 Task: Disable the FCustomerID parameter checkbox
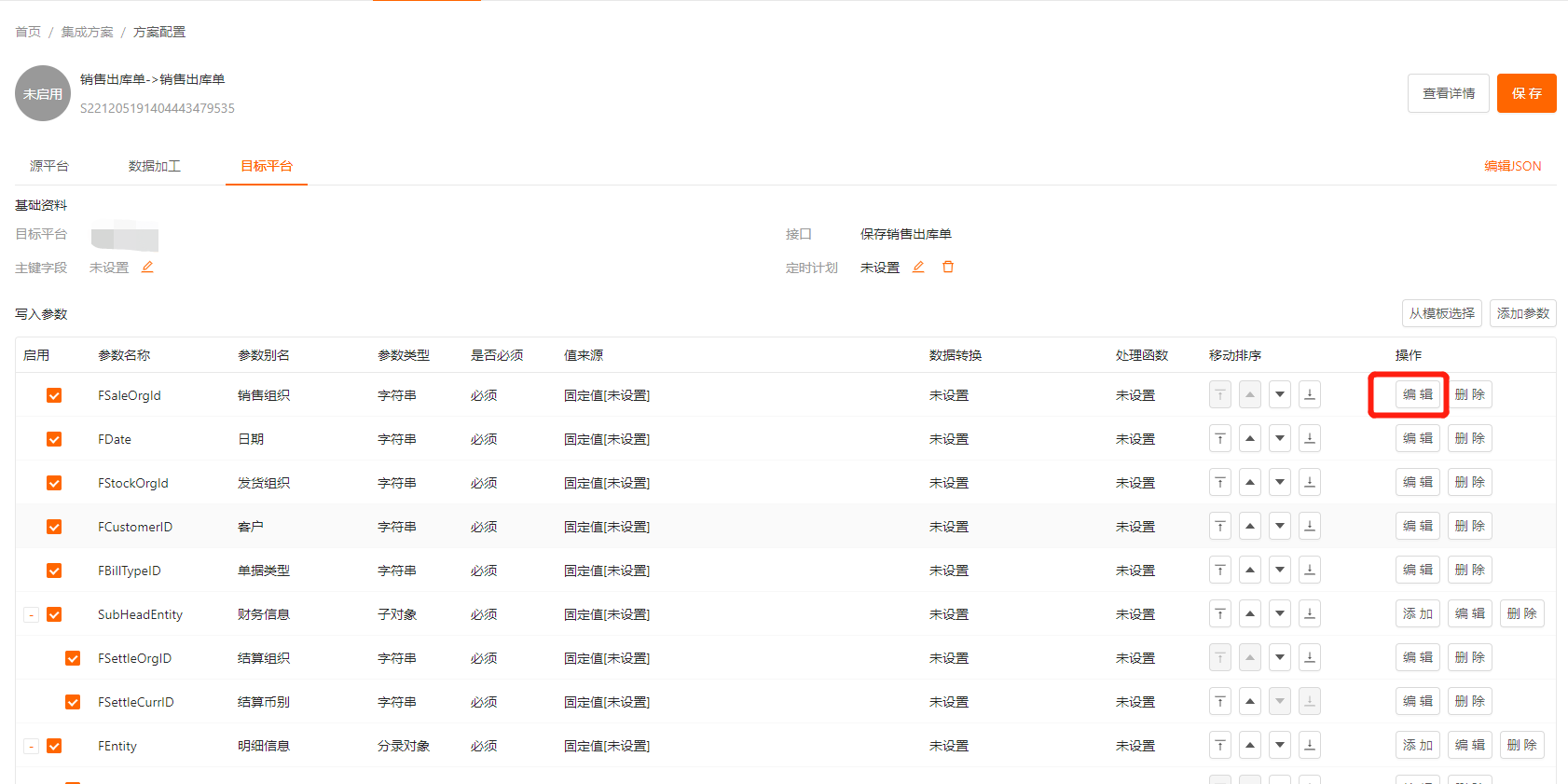[x=54, y=527]
